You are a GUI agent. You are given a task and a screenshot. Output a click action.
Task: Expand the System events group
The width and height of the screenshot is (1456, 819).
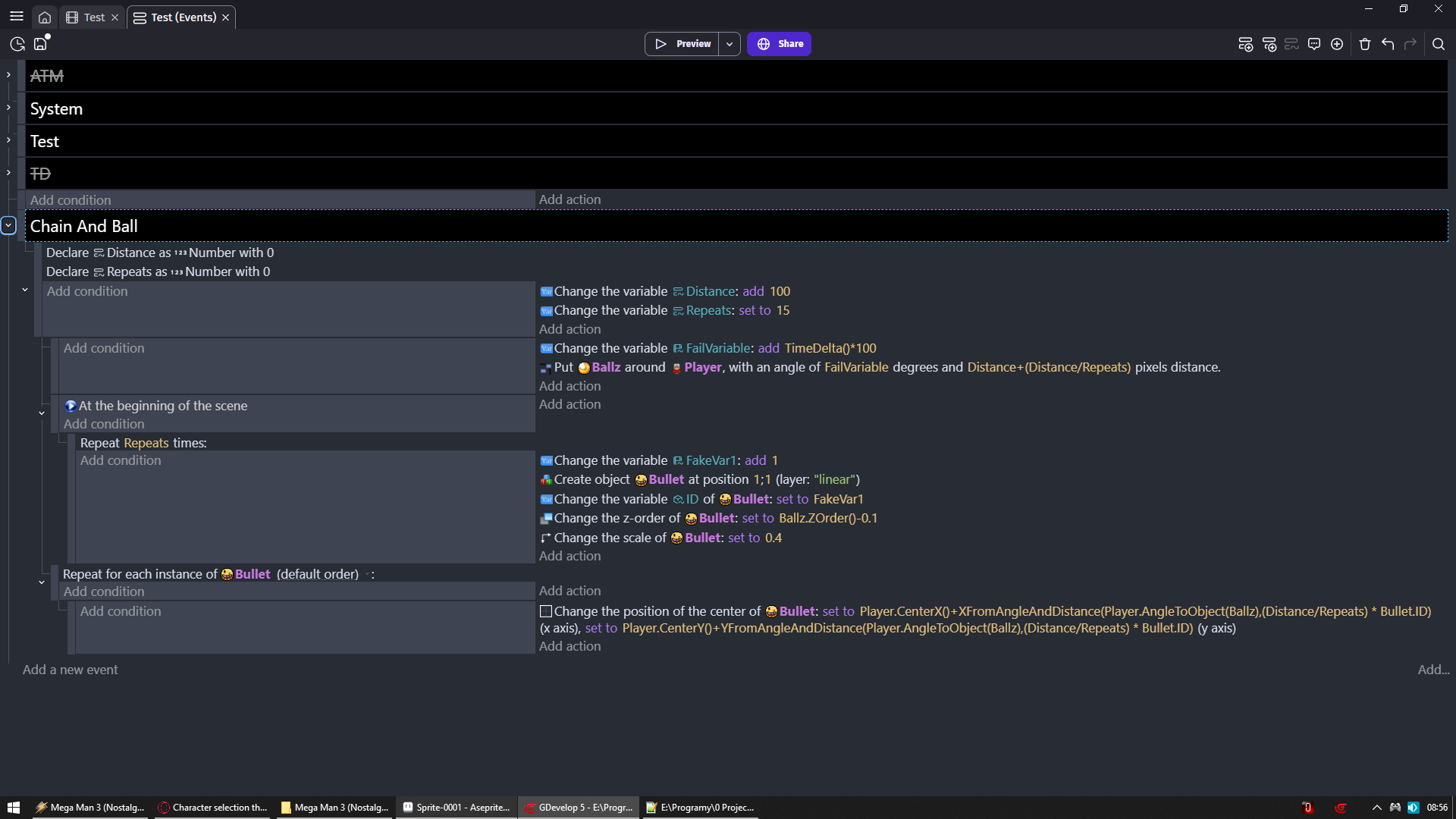pyautogui.click(x=8, y=108)
